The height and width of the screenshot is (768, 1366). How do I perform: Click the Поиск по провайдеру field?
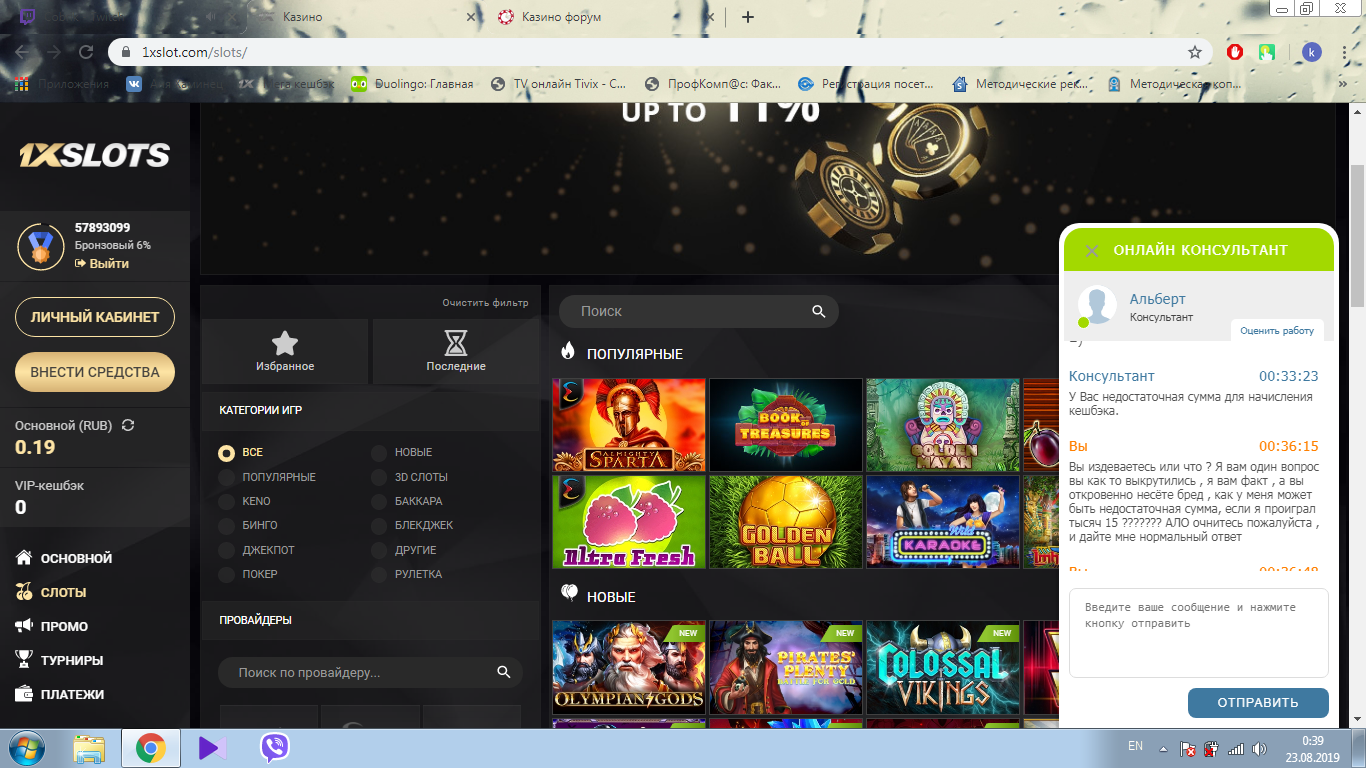coord(370,673)
